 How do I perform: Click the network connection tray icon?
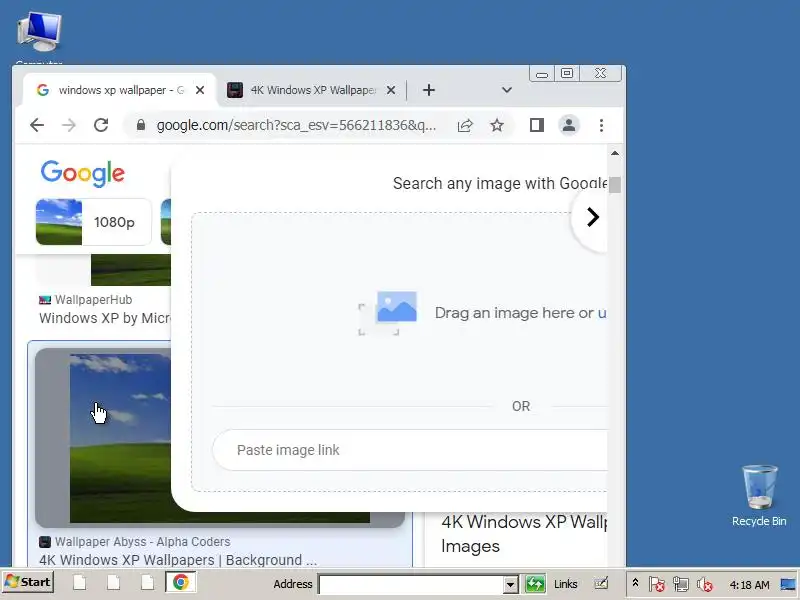[x=681, y=584]
